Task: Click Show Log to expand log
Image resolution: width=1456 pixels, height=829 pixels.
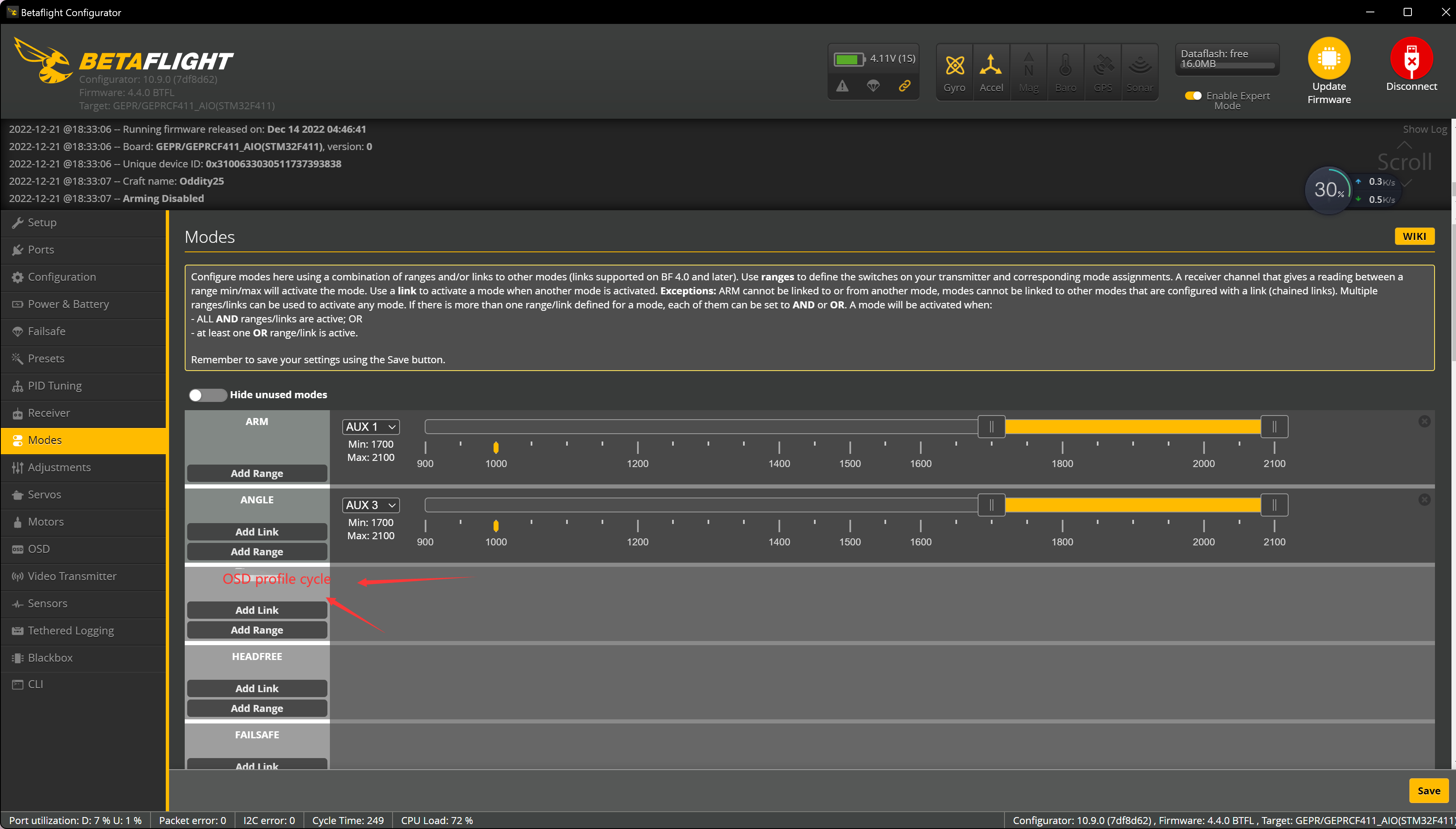Action: coord(1424,129)
